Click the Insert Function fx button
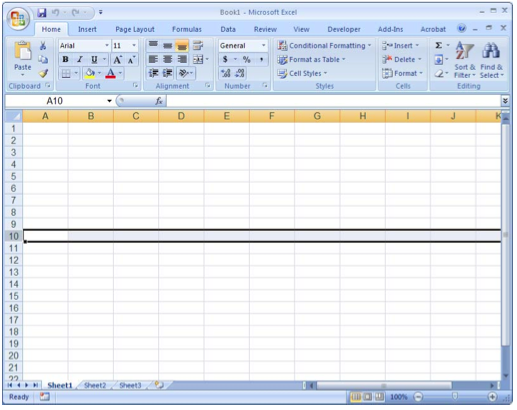This screenshot has height=410, width=517. [159, 101]
